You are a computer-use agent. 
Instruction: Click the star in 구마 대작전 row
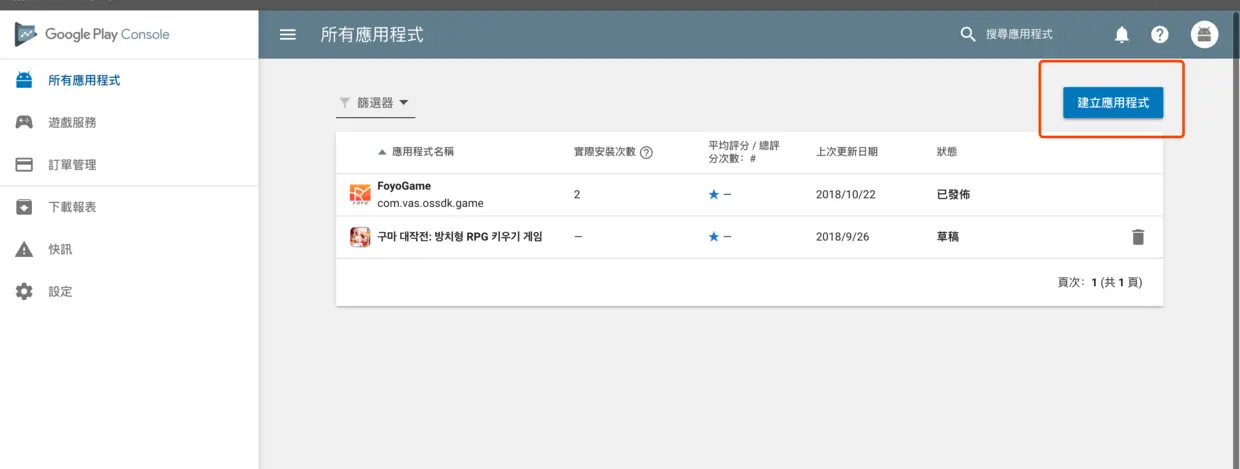[713, 237]
